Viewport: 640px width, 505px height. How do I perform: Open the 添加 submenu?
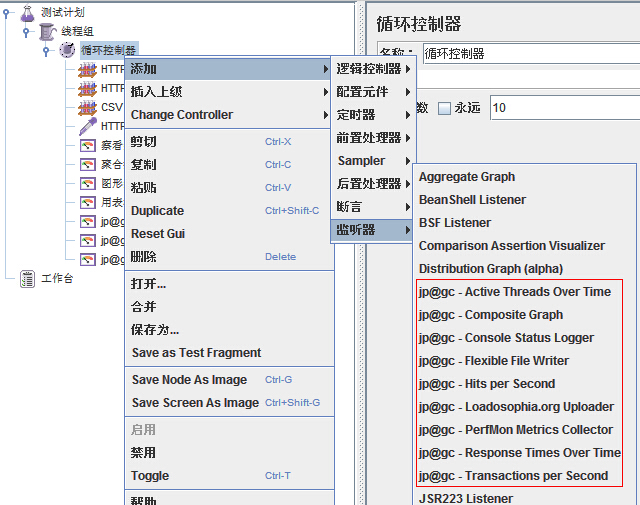point(228,69)
